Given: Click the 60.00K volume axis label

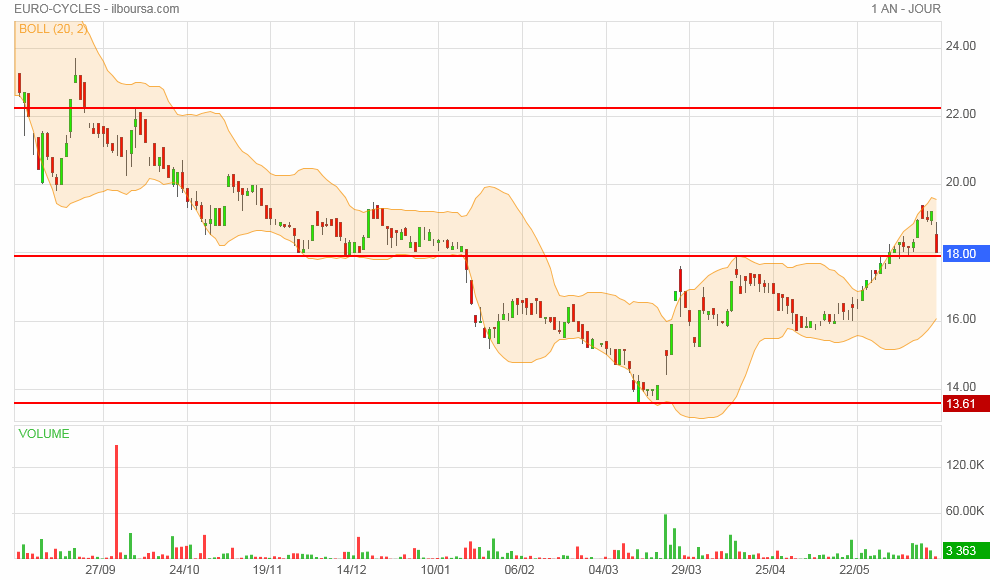Looking at the screenshot, I should pyautogui.click(x=965, y=511).
